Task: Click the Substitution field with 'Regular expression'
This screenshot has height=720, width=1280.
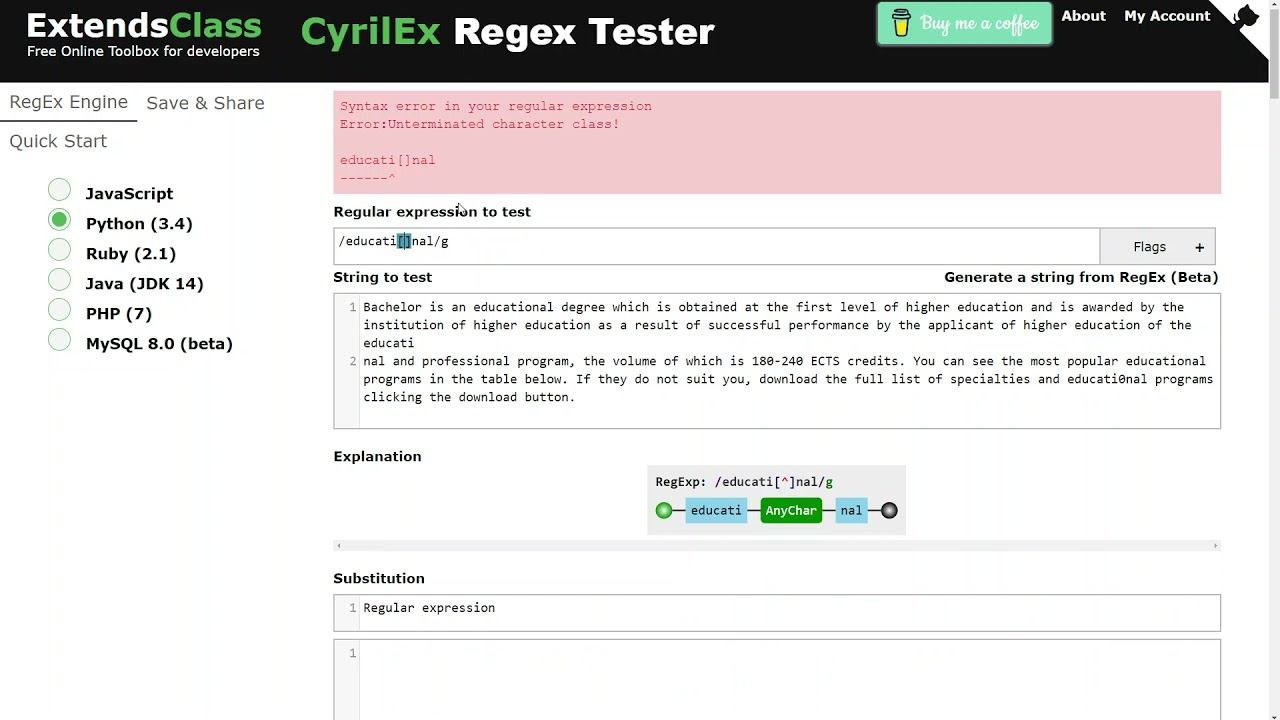Action: click(x=777, y=613)
